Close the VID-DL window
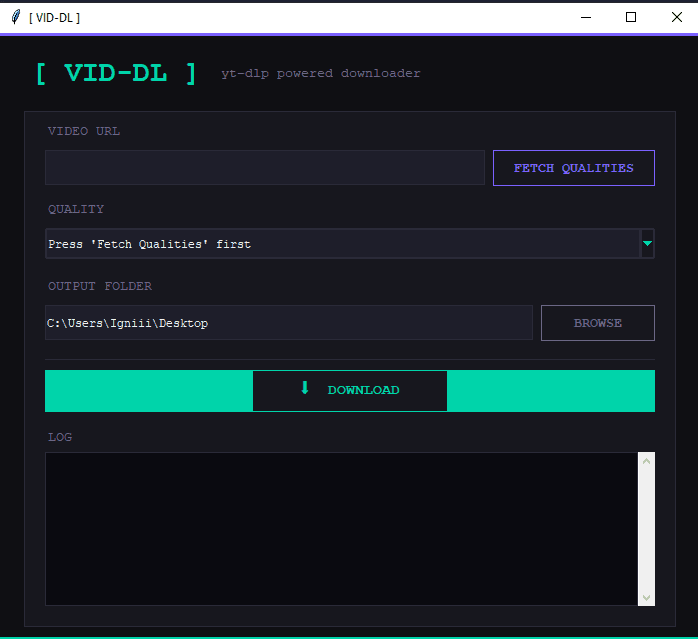Screen dimensions: 698x639 (x=677, y=17)
